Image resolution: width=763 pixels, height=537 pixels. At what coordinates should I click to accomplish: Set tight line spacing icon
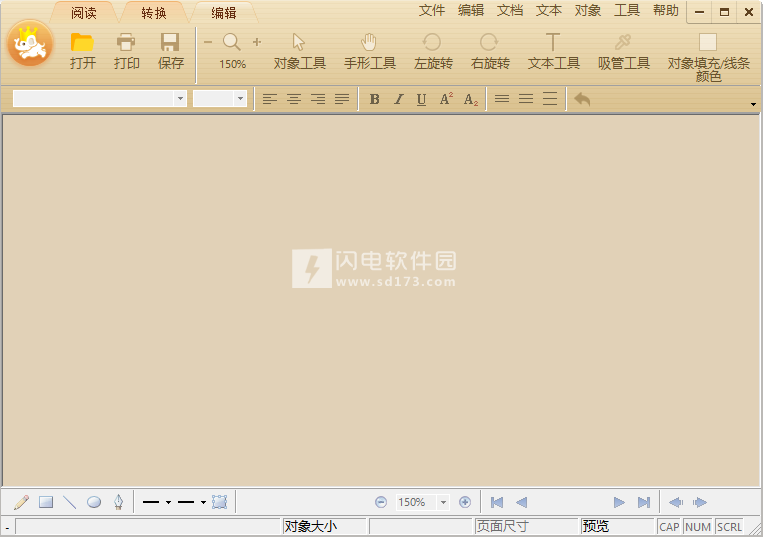pos(502,99)
